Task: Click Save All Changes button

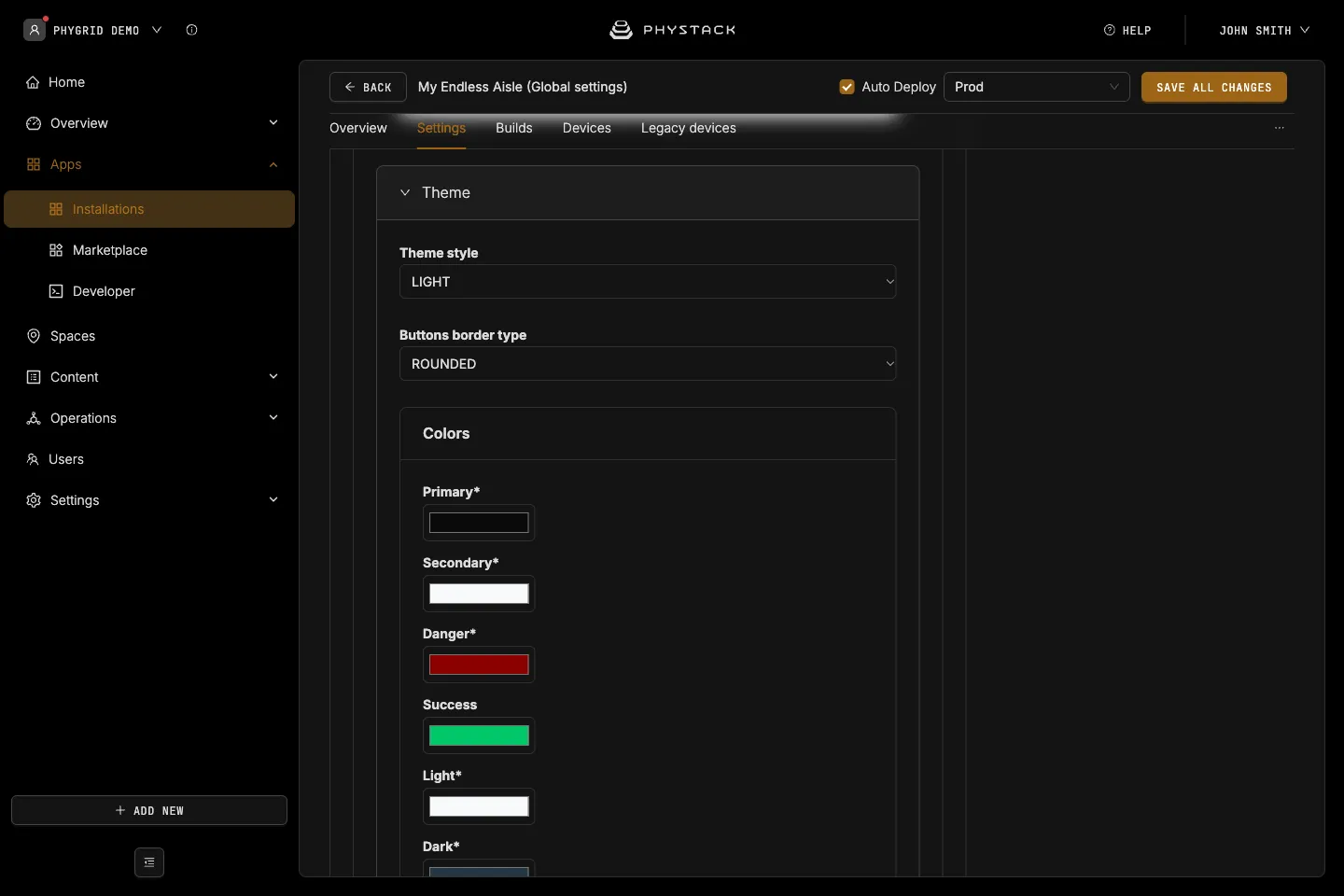Action: (x=1214, y=87)
